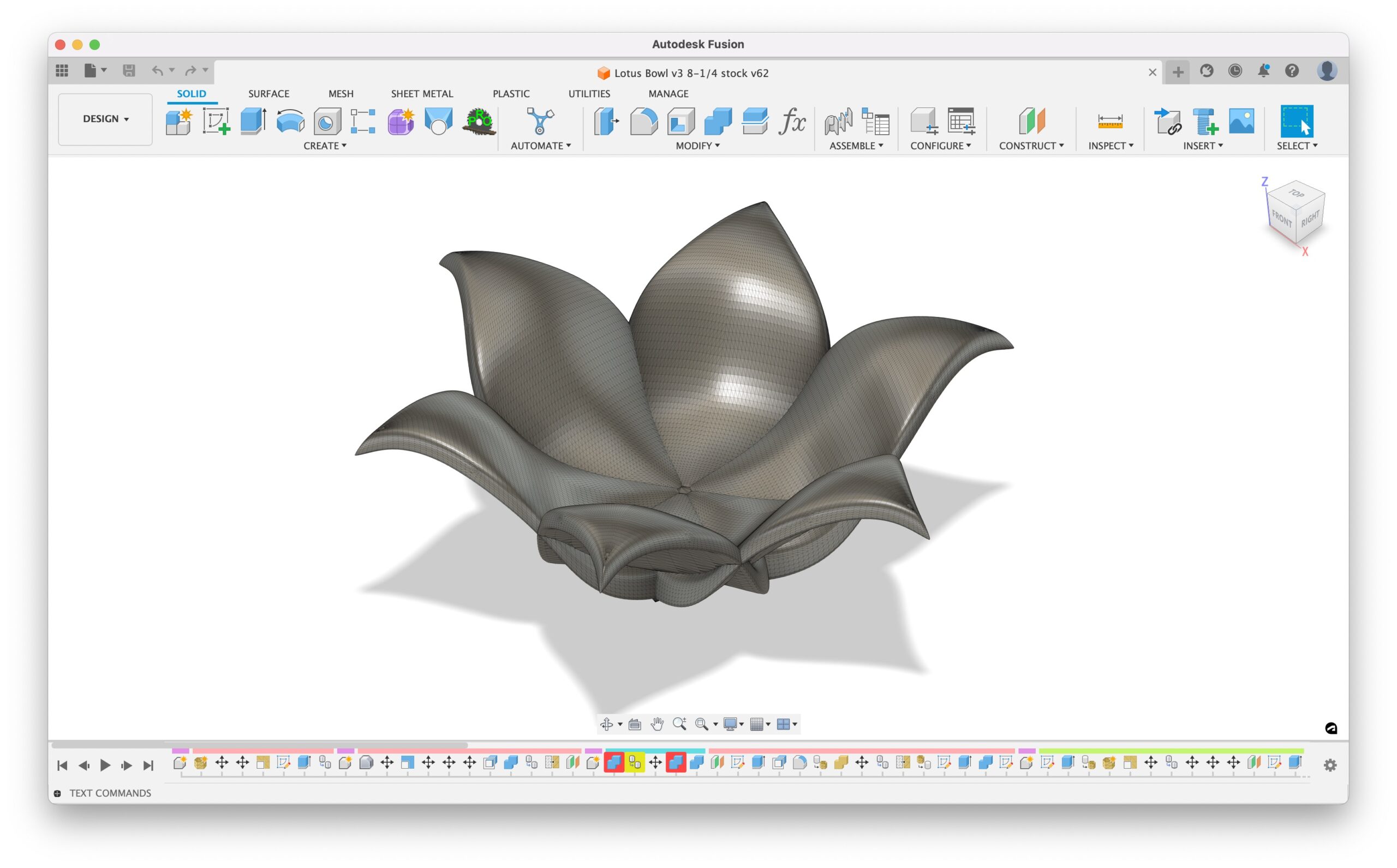This screenshot has height=868, width=1397.
Task: Switch to the UTILITIES tab
Action: click(589, 94)
